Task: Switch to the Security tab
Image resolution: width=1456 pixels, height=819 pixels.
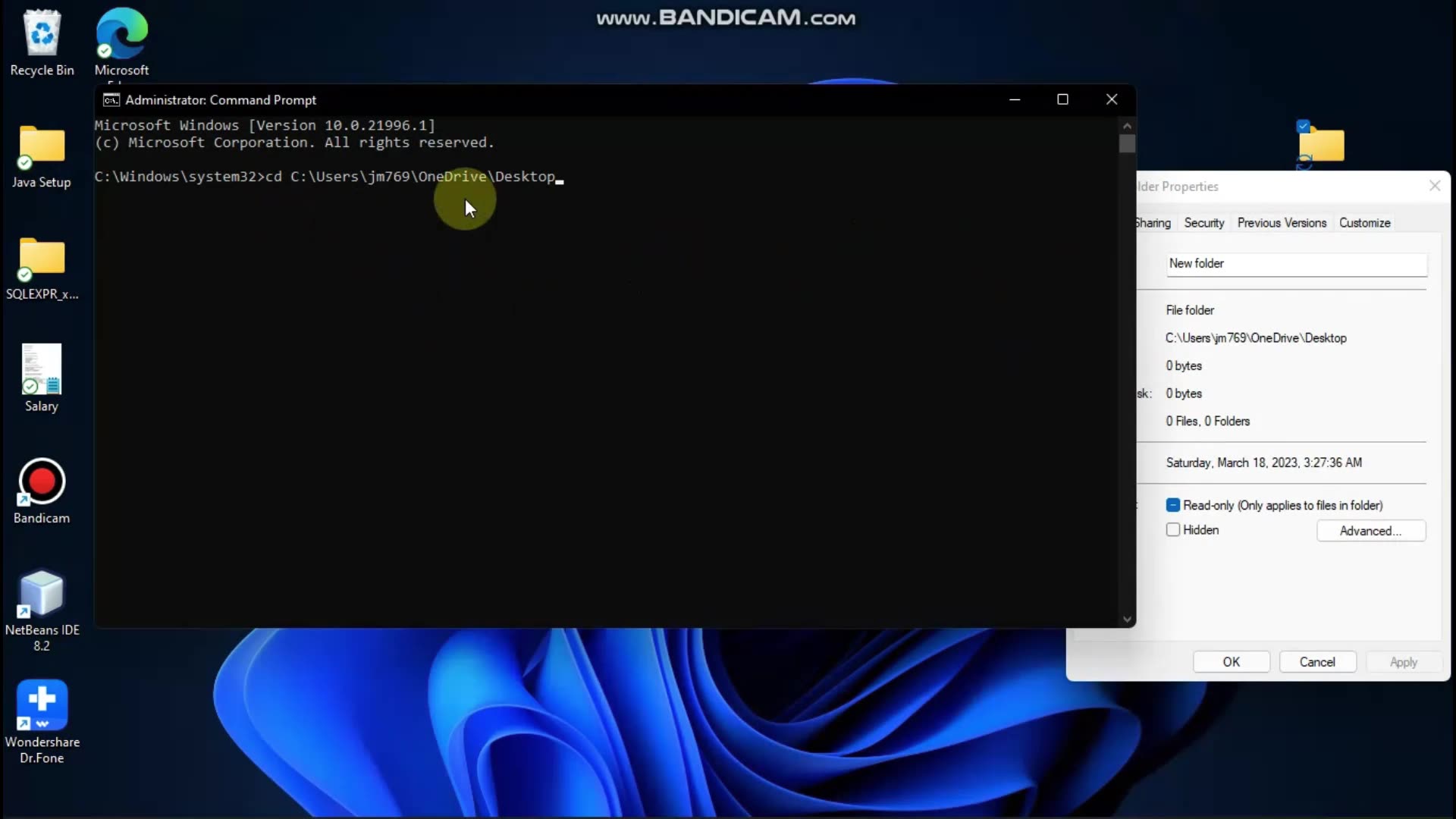Action: click(1203, 223)
